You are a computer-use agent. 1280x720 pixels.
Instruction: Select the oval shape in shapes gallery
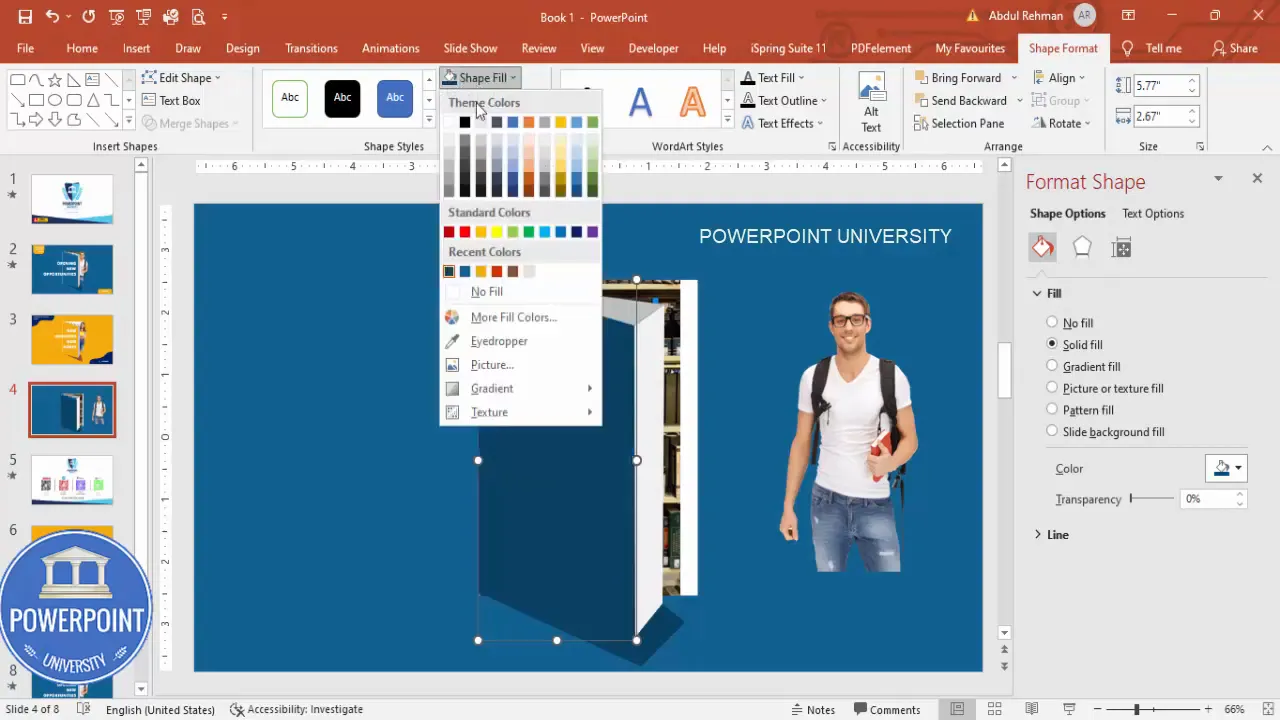click(x=56, y=100)
